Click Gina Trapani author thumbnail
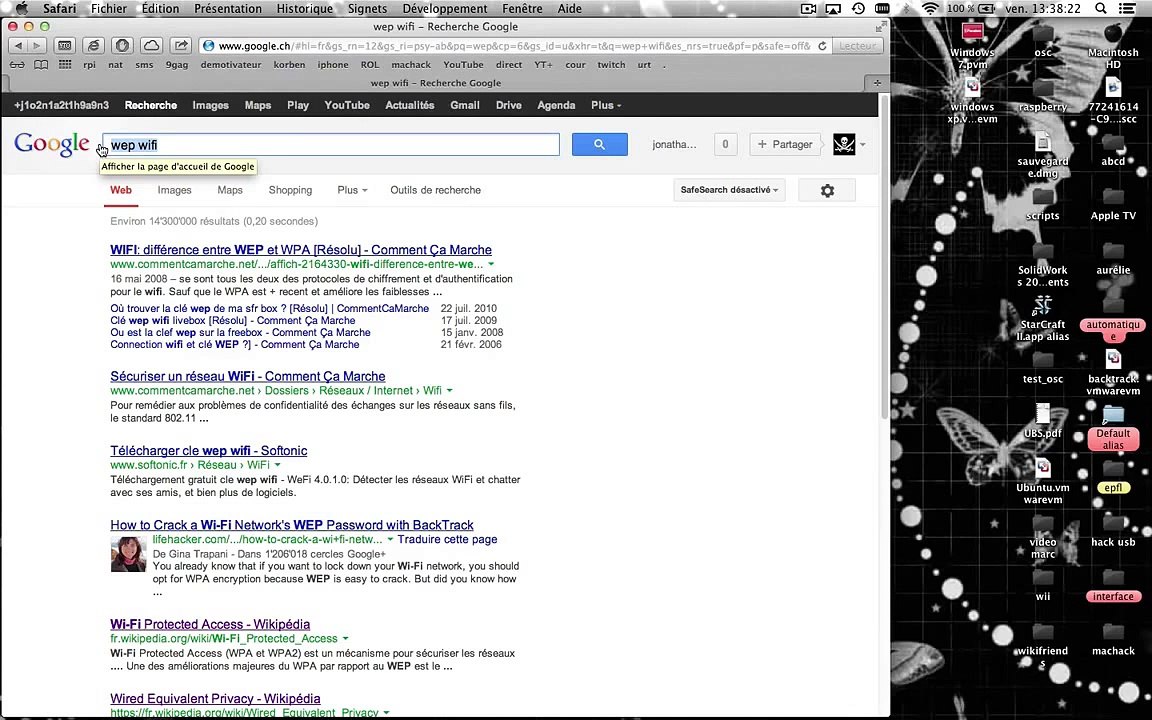The height and width of the screenshot is (720, 1152). point(129,554)
